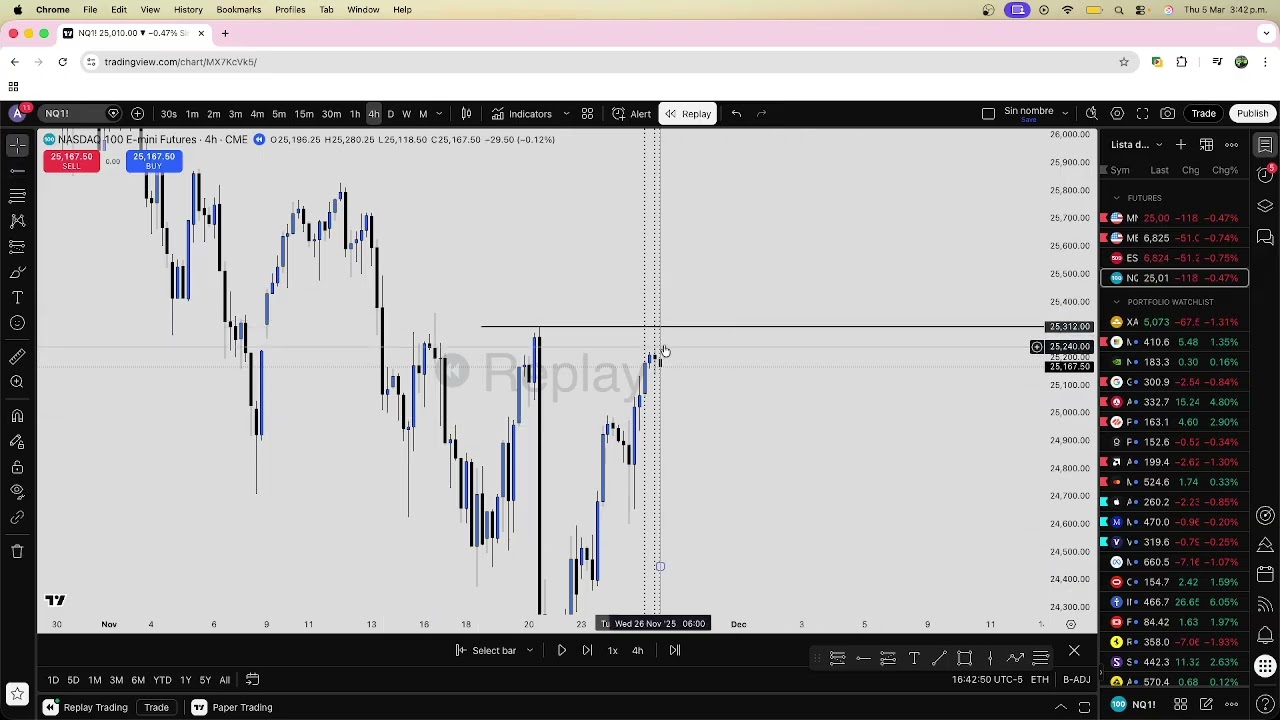The width and height of the screenshot is (1280, 720).
Task: Open the quick search icon in top bar
Action: pos(1092,114)
